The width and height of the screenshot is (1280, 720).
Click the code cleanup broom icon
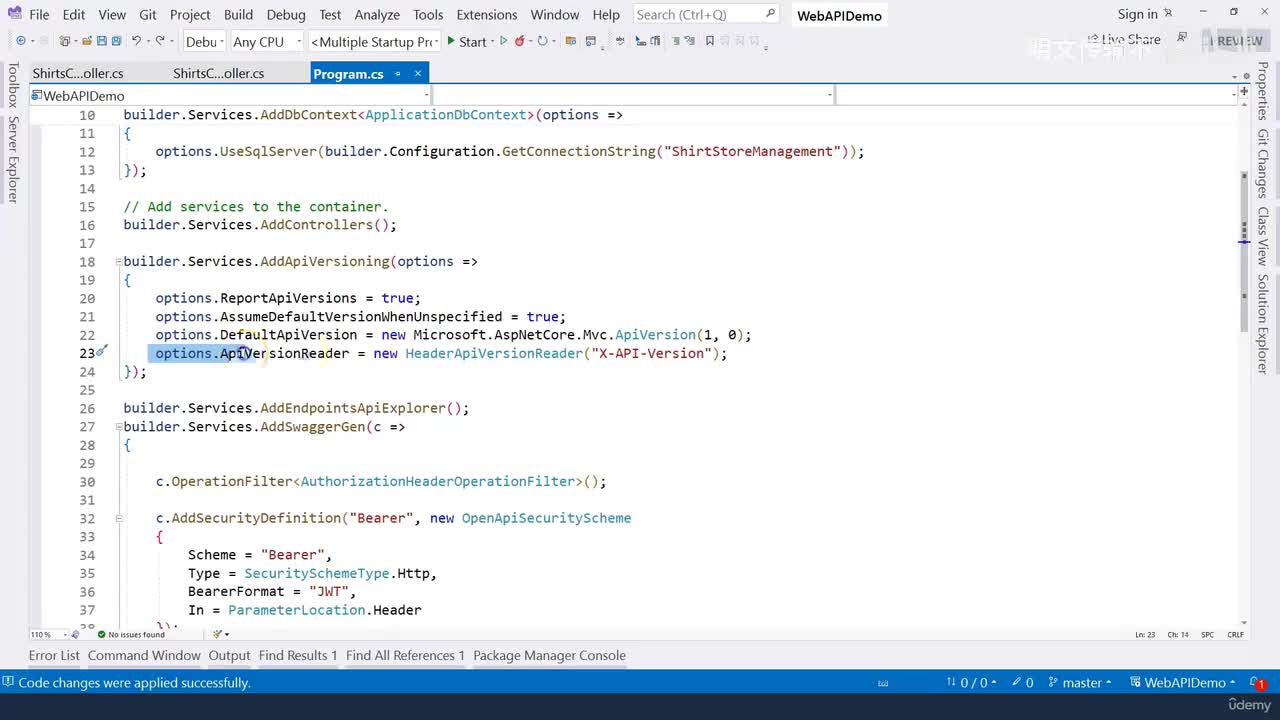click(x=219, y=634)
